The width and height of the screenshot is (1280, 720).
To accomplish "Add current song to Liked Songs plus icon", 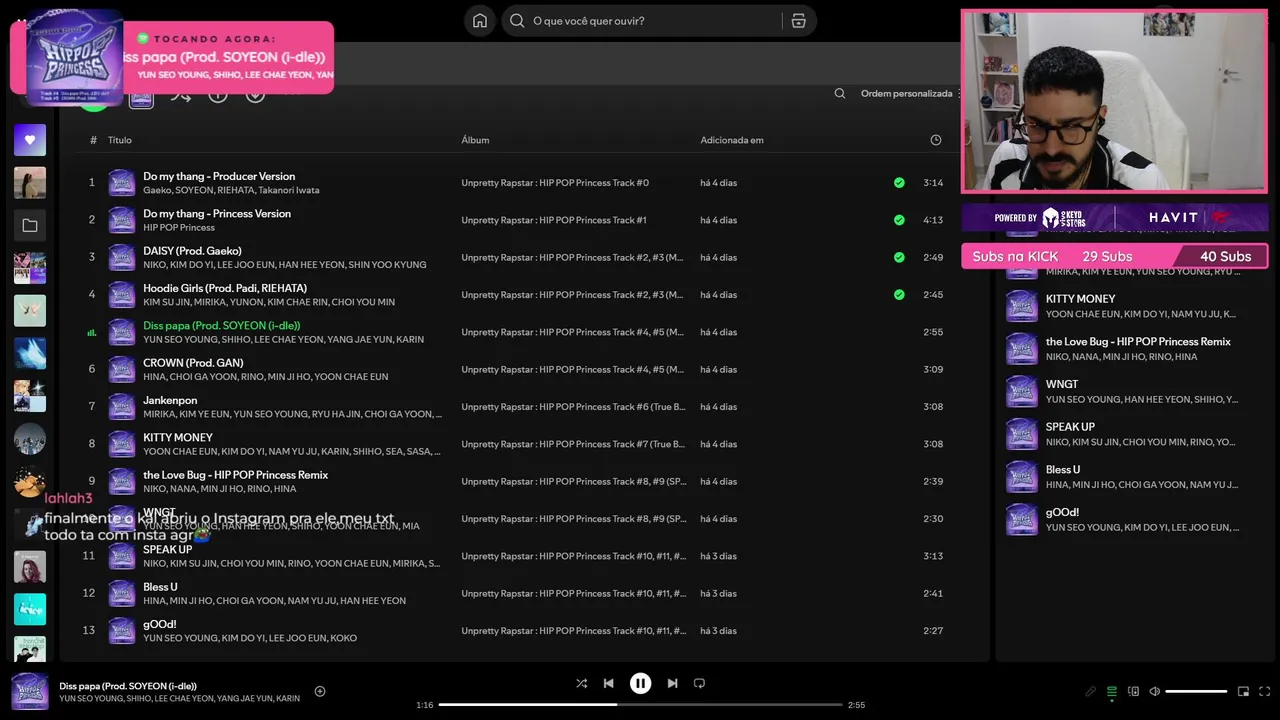I will coord(320,691).
